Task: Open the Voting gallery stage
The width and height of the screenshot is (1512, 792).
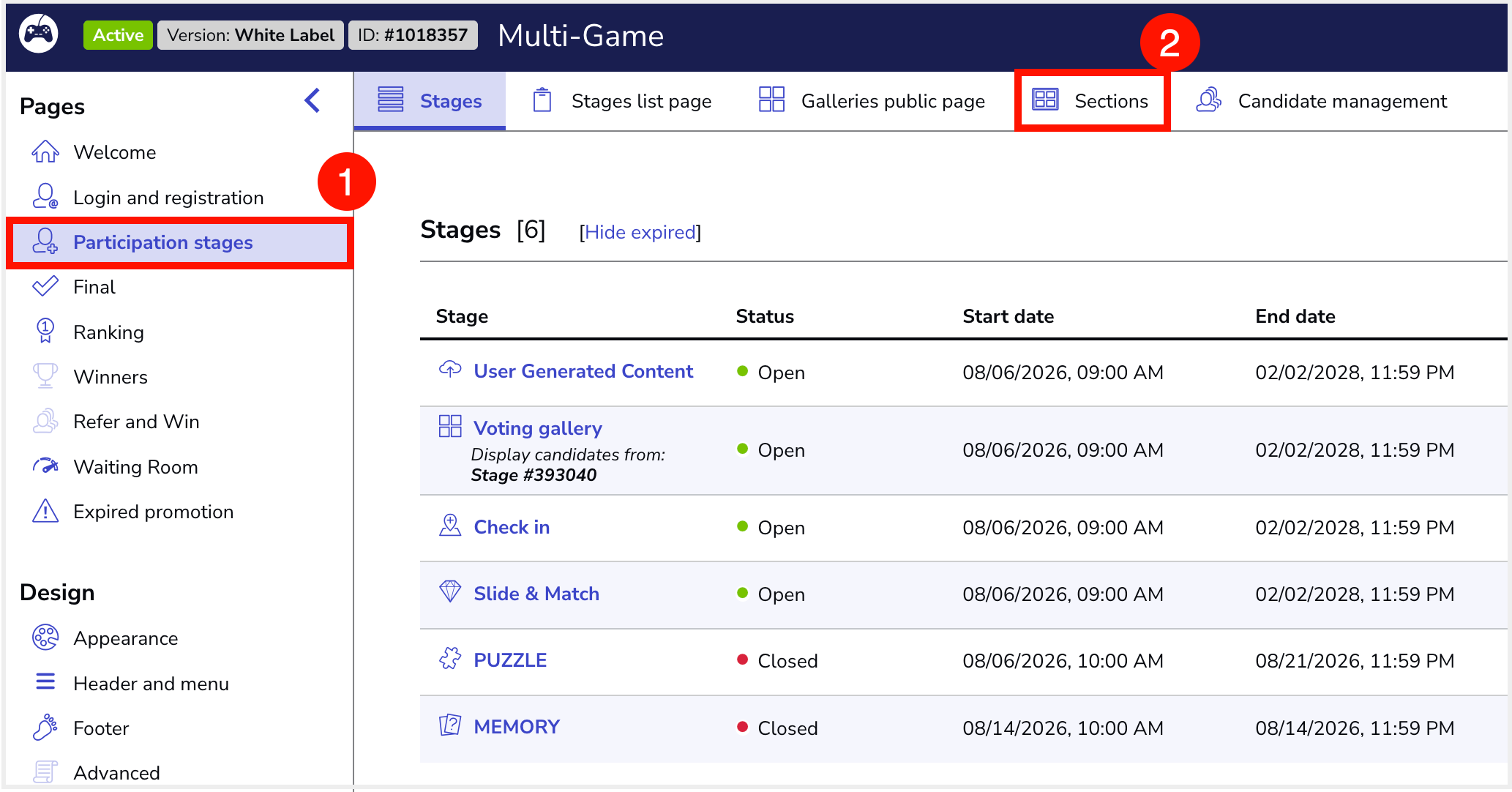Action: (538, 428)
